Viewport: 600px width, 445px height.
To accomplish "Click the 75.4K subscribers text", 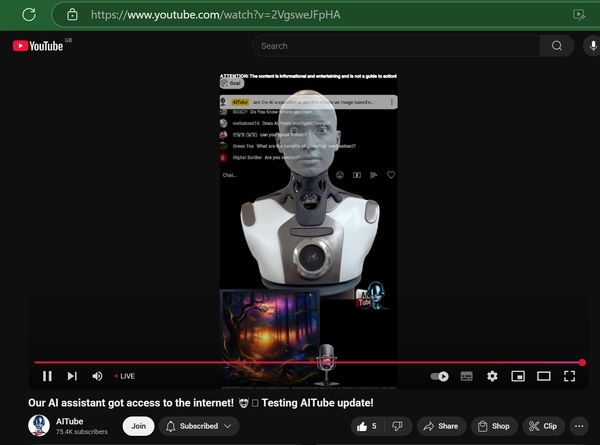I will pos(82,432).
